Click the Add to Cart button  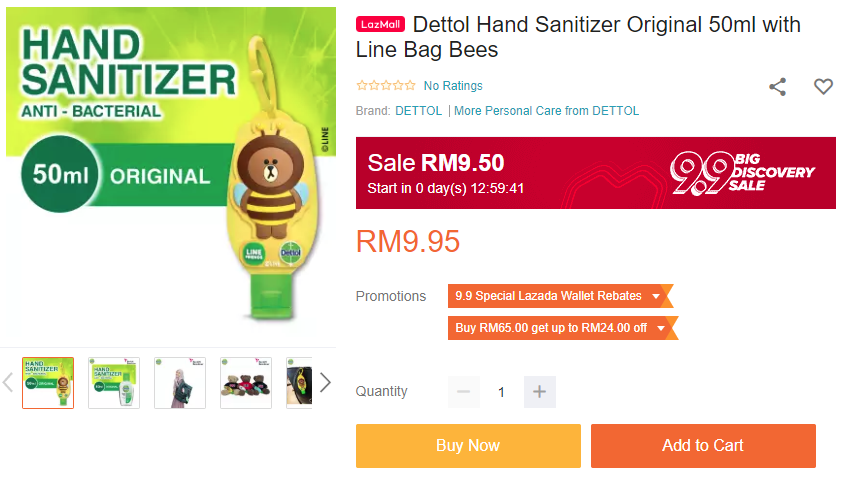point(703,446)
